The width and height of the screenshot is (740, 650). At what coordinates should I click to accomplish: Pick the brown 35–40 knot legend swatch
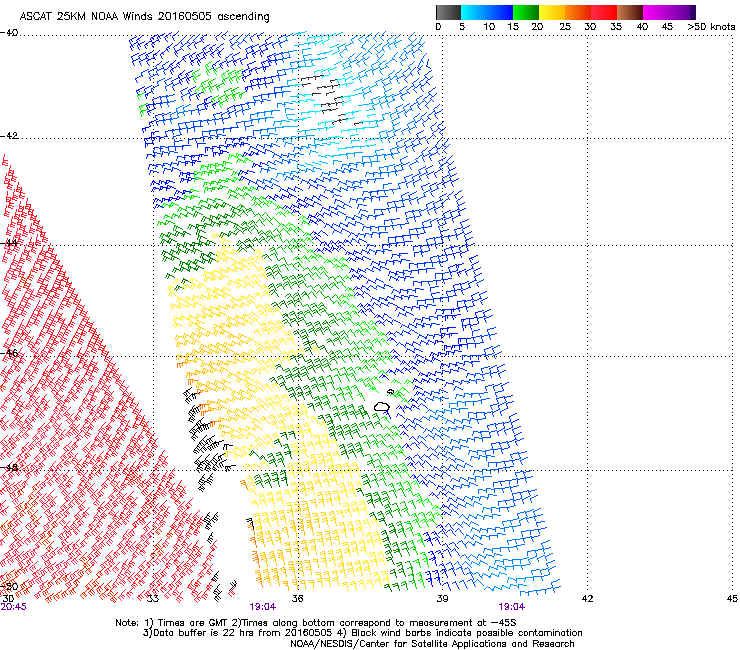[630, 12]
